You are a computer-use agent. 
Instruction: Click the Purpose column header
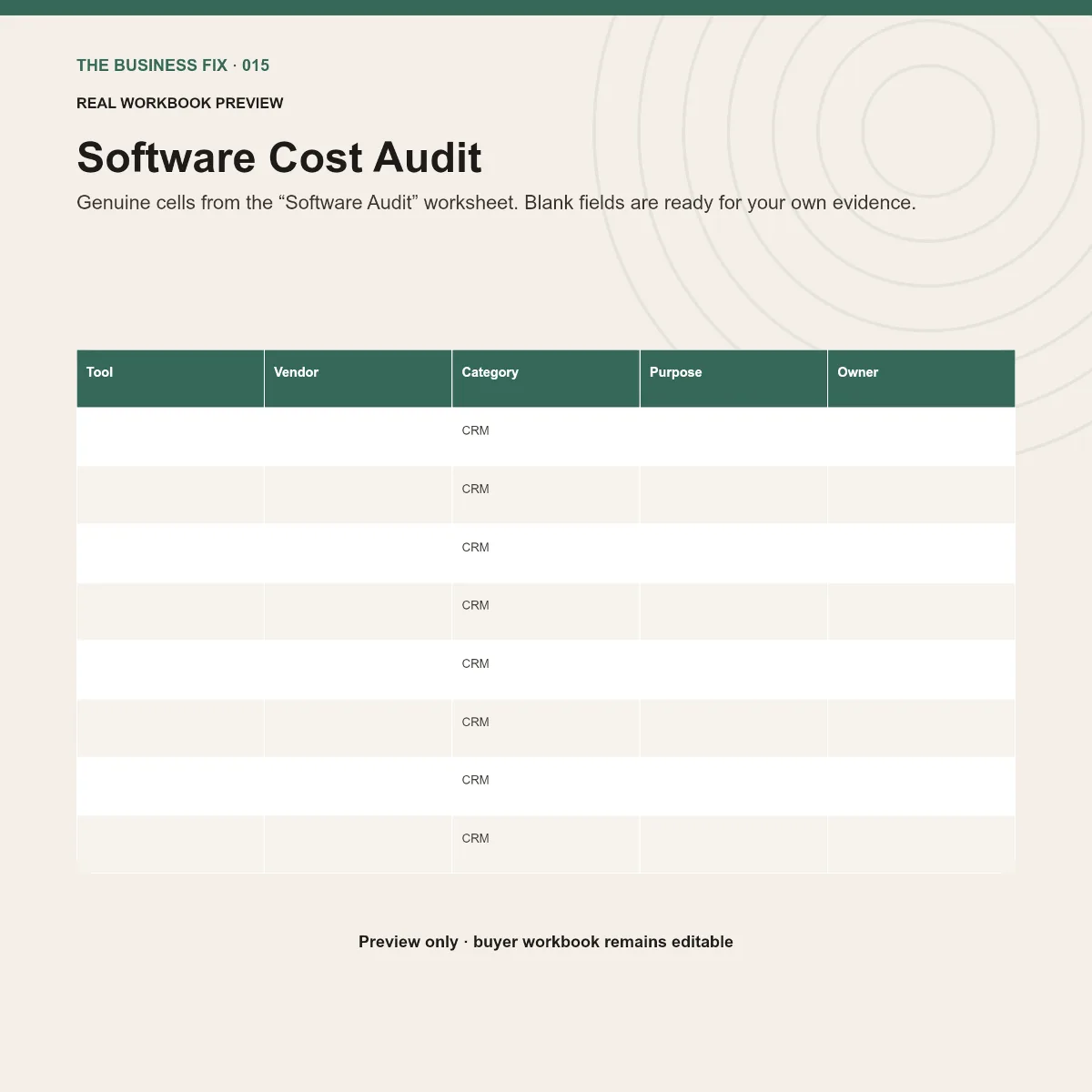pos(733,379)
